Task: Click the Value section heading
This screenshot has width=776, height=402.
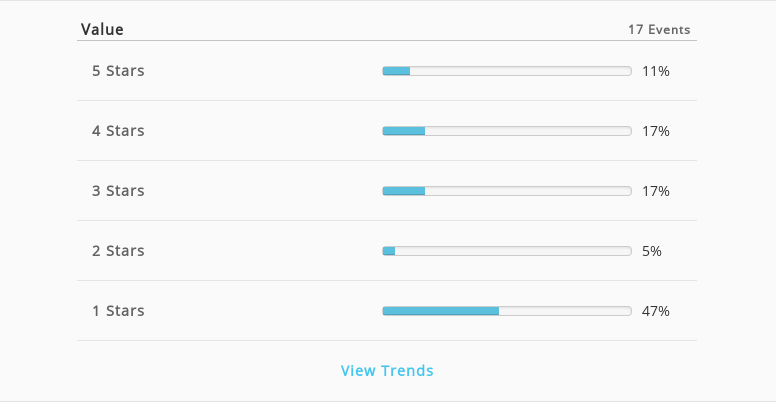Action: tap(102, 29)
